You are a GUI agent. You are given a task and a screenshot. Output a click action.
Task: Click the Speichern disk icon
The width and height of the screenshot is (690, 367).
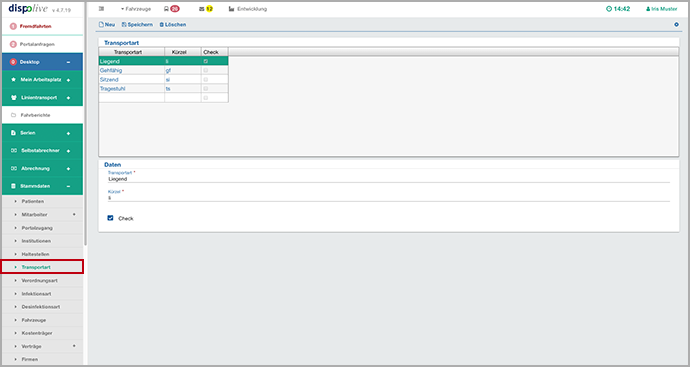[124, 25]
